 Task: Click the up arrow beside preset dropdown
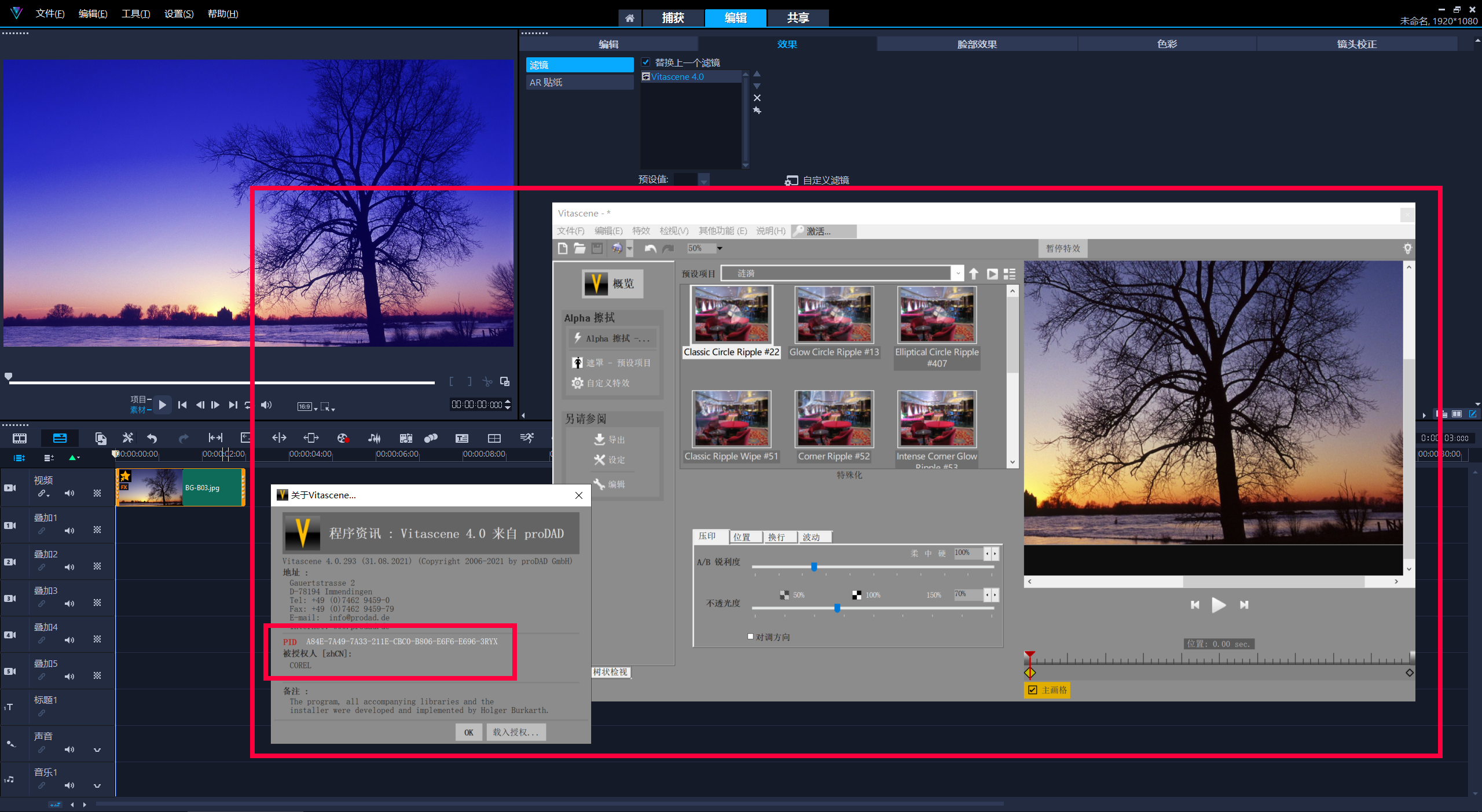[x=974, y=274]
